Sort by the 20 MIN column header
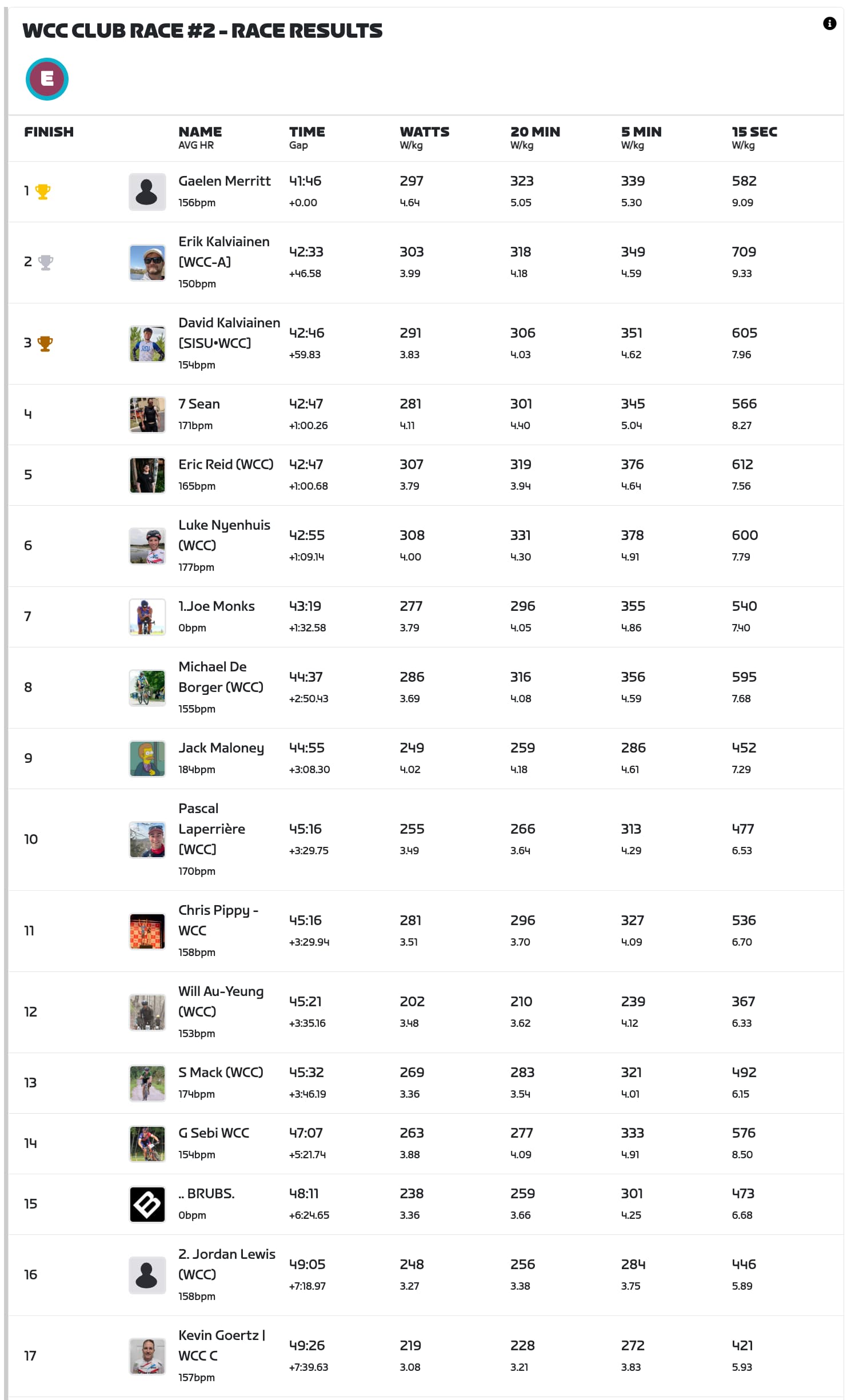The image size is (855, 1400). pos(535,132)
